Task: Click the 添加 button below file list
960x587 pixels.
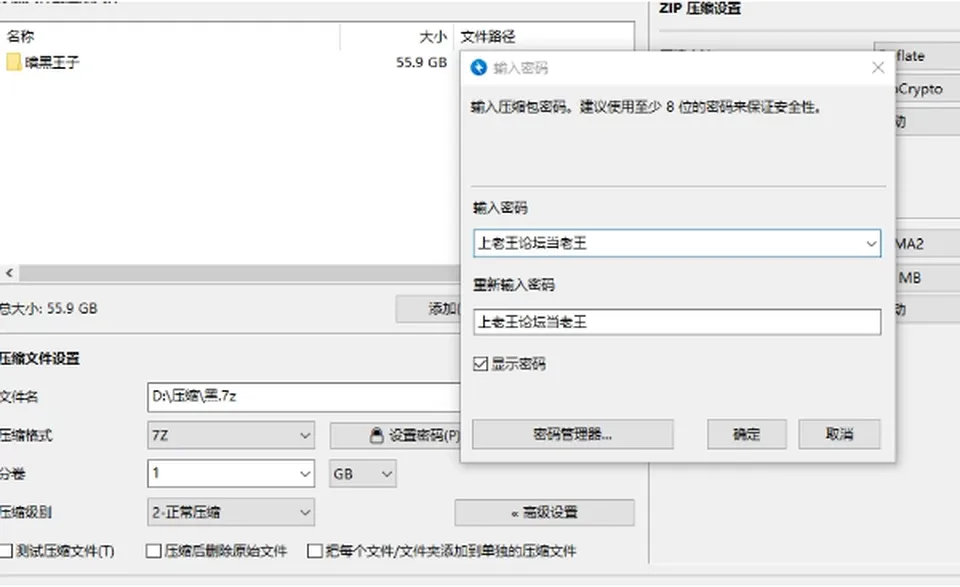Action: 428,308
